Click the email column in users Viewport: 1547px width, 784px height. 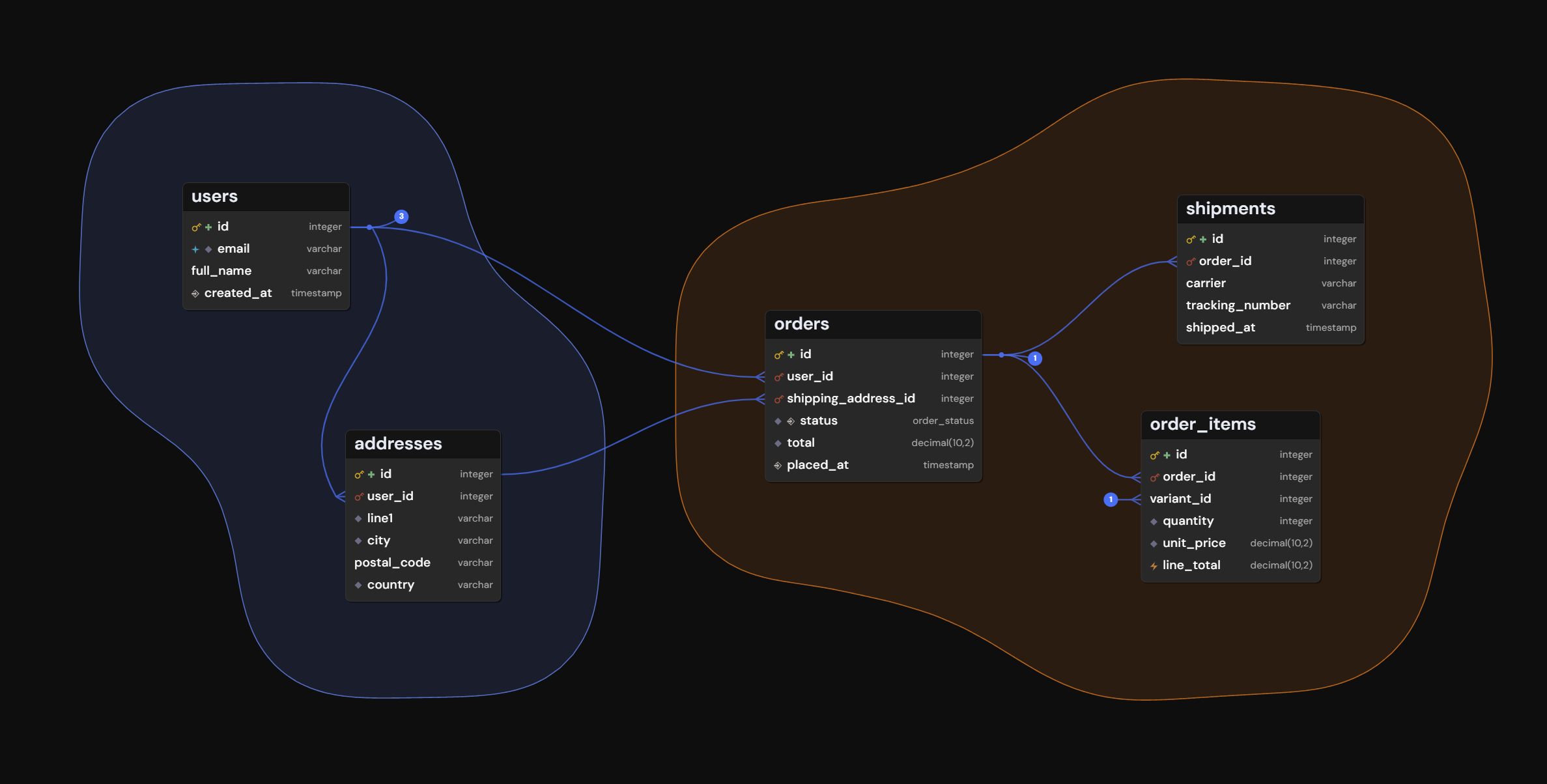pyautogui.click(x=266, y=249)
